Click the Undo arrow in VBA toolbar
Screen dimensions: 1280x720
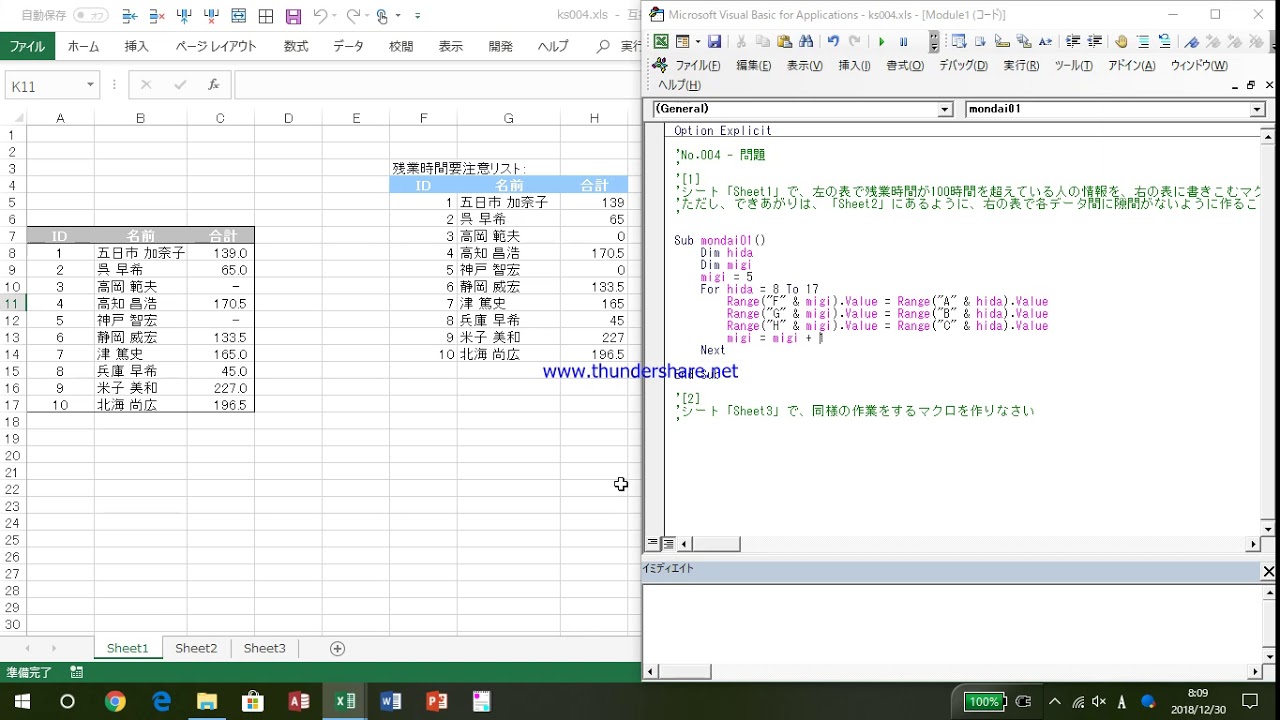pyautogui.click(x=833, y=42)
